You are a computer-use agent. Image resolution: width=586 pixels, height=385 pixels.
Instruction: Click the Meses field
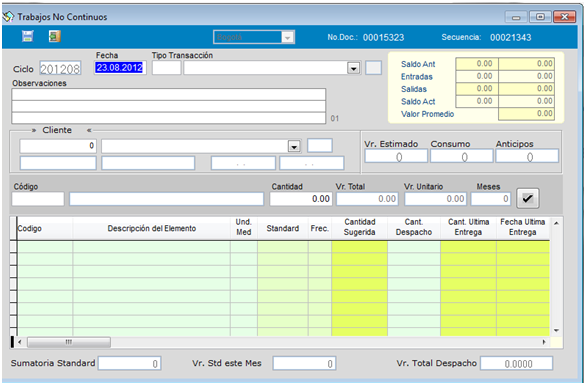pyautogui.click(x=490, y=199)
